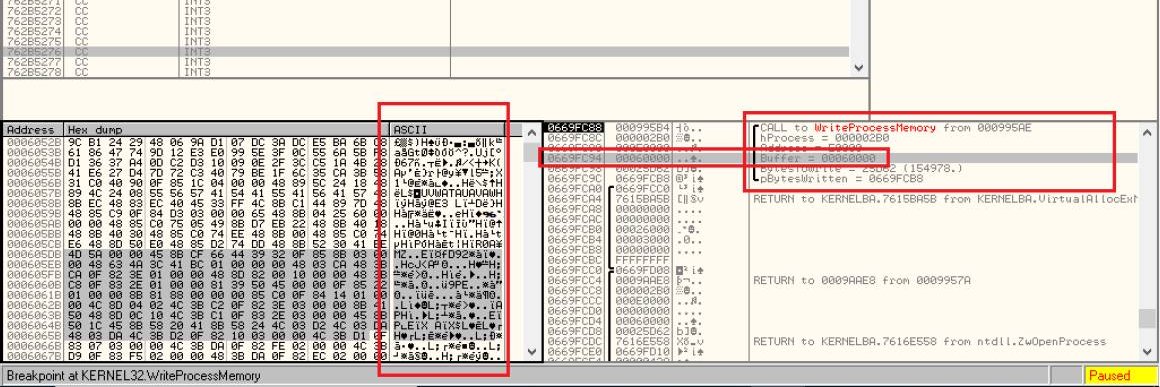Select dump row at address 0006061B
Image resolution: width=1160 pixels, height=387 pixels.
point(254,294)
